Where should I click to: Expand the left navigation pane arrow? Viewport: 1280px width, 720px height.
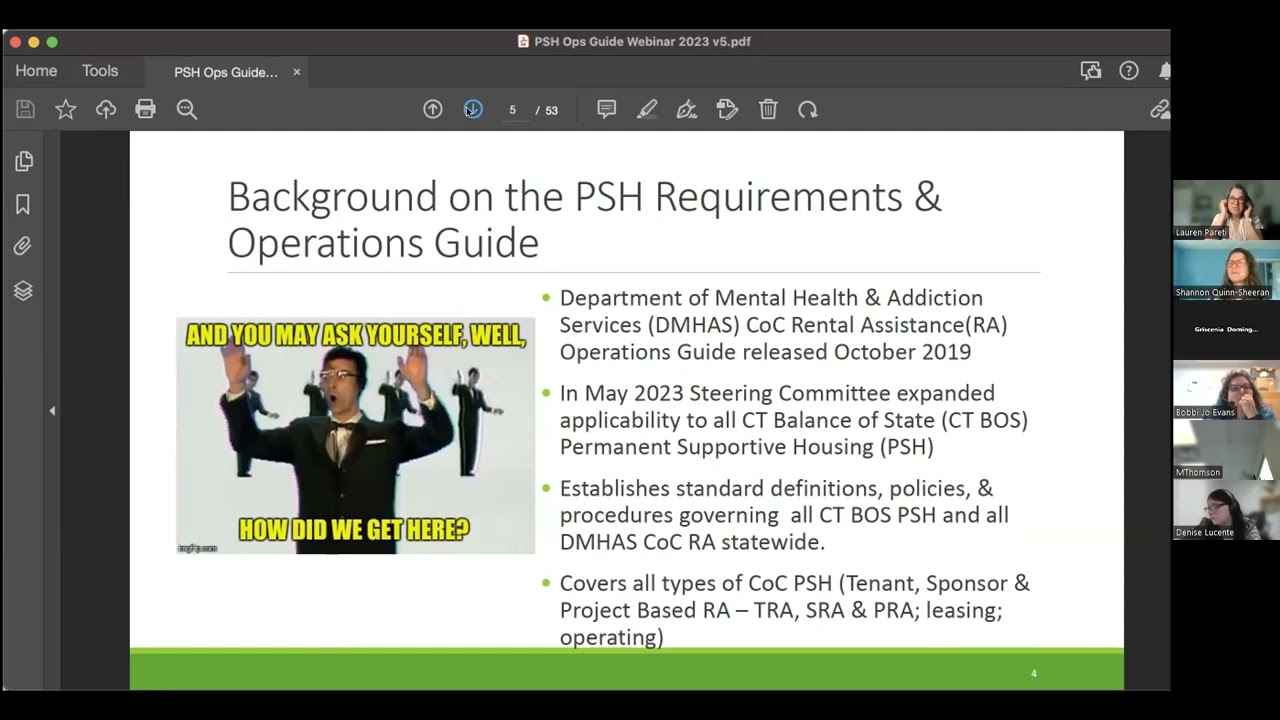click(52, 411)
